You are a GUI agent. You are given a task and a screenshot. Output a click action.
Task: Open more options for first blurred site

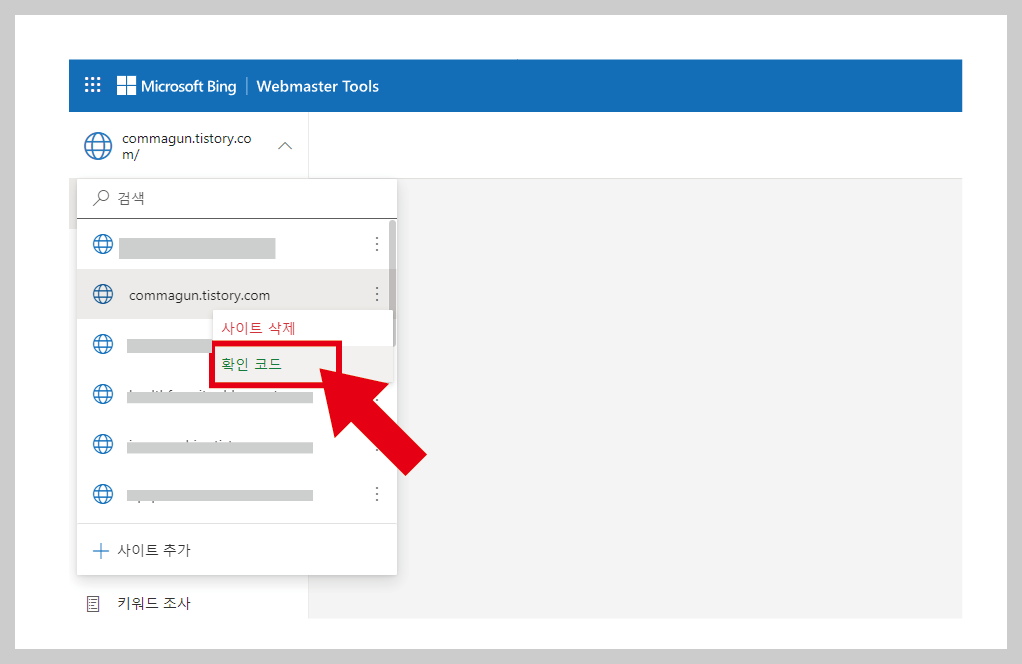click(x=377, y=244)
